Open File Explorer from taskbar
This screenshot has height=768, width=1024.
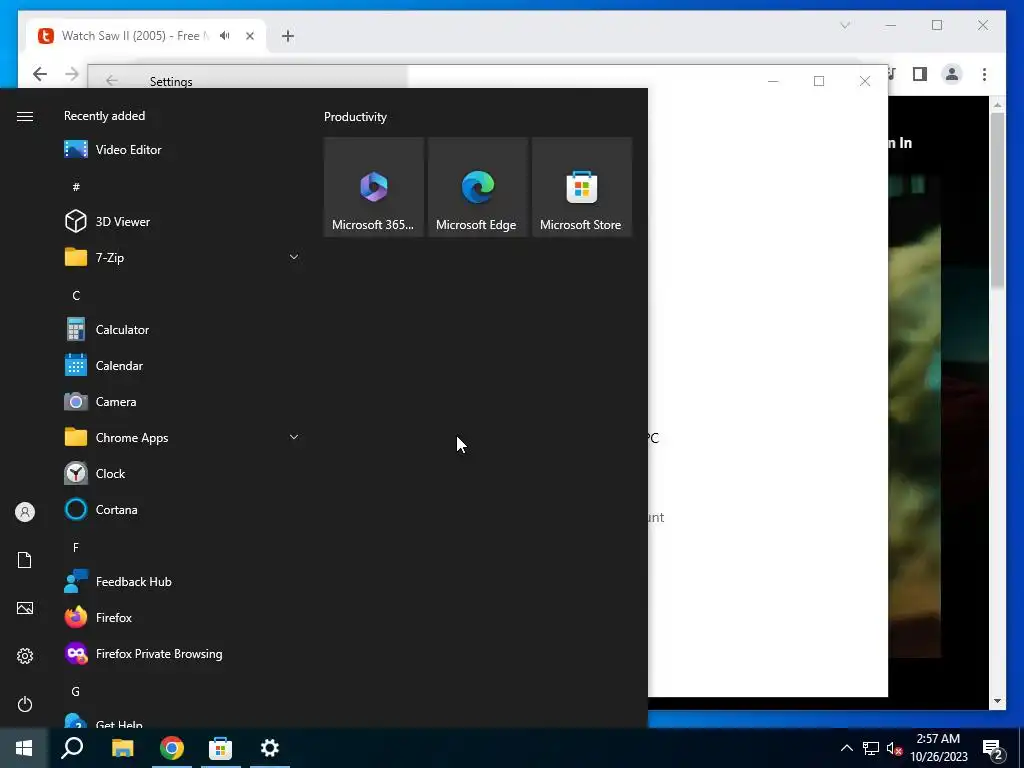(x=122, y=748)
